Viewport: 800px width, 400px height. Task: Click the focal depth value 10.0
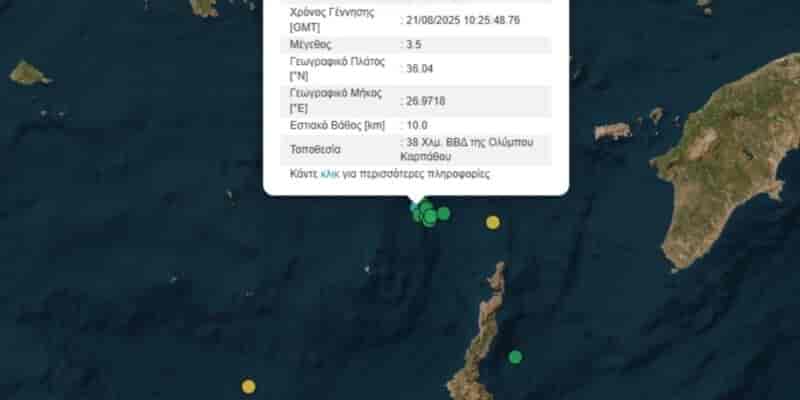pyautogui.click(x=416, y=125)
